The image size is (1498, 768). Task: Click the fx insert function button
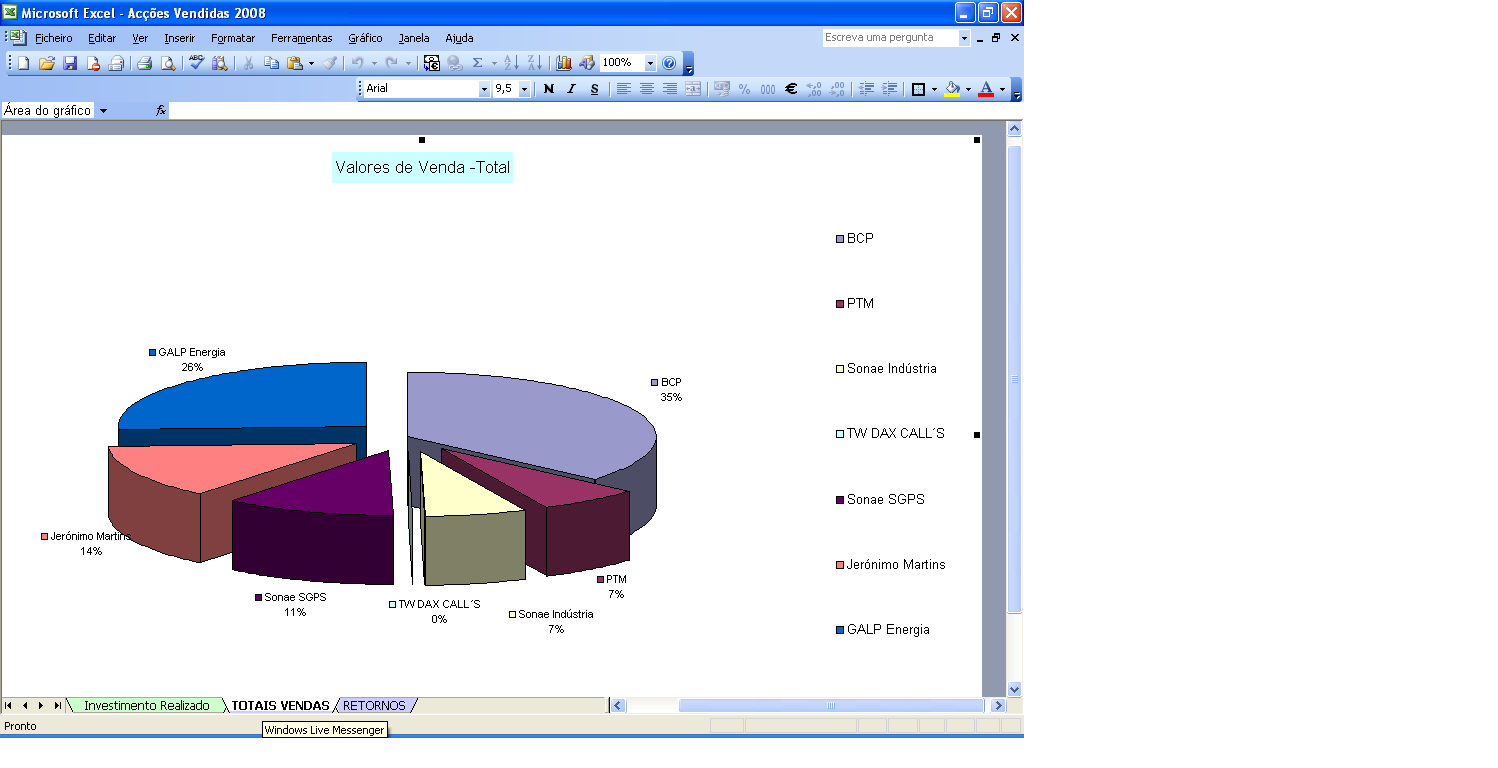click(x=160, y=111)
